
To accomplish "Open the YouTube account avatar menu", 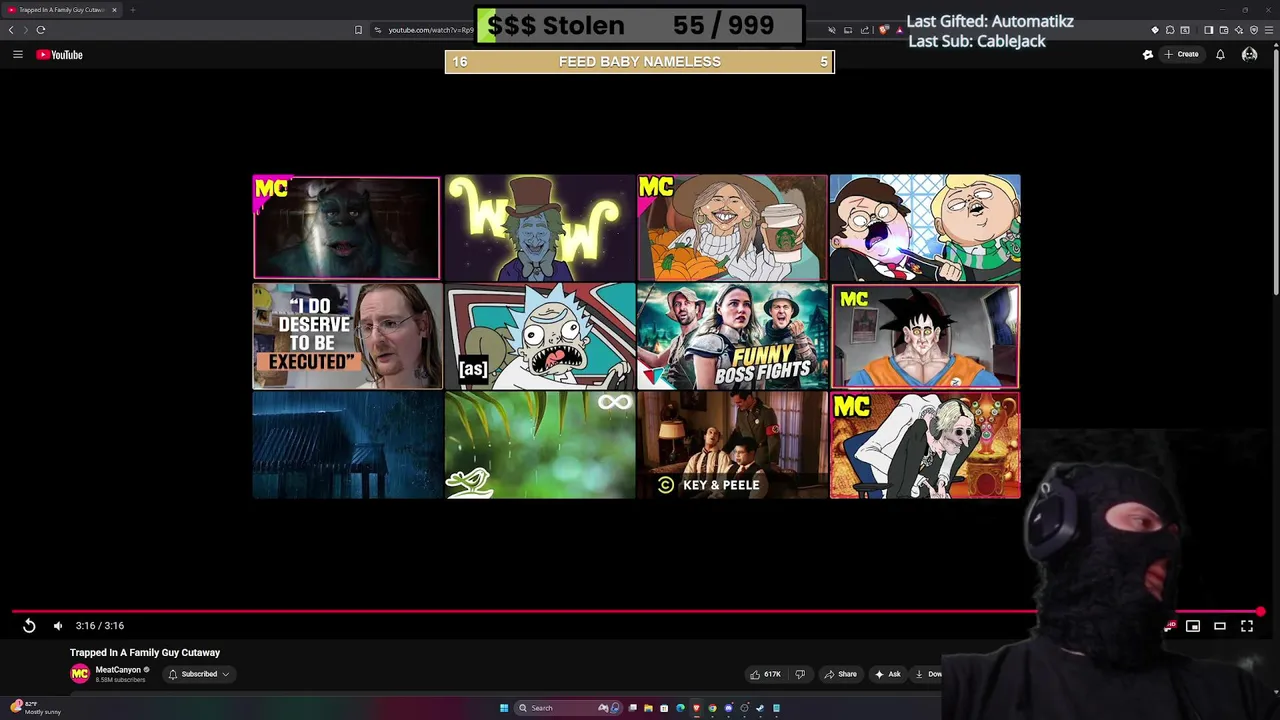I will click(1249, 55).
